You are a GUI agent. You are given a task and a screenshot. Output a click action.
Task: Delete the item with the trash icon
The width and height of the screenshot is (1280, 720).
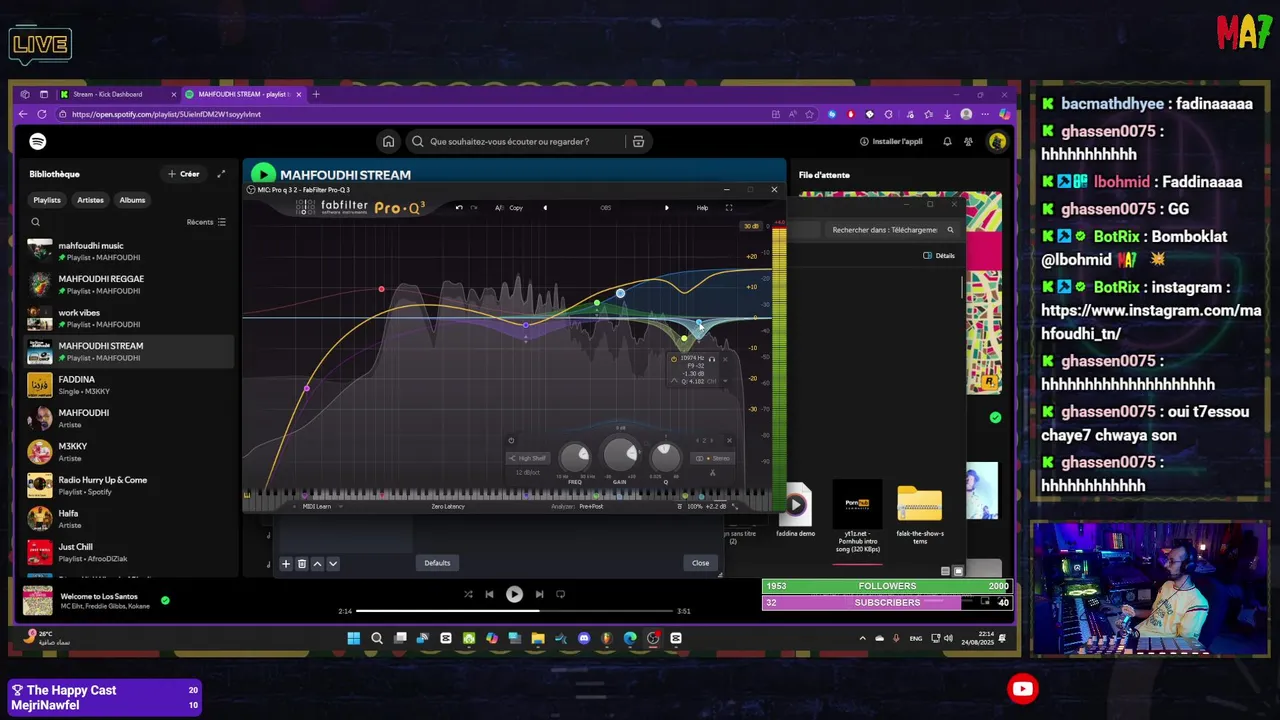[x=301, y=564]
